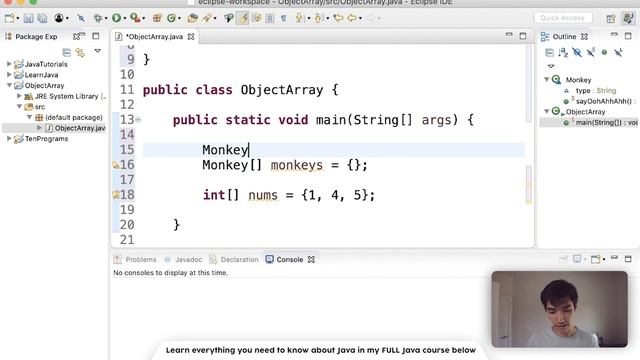
Task: Click the webcam video thumbnail
Action: (560, 309)
